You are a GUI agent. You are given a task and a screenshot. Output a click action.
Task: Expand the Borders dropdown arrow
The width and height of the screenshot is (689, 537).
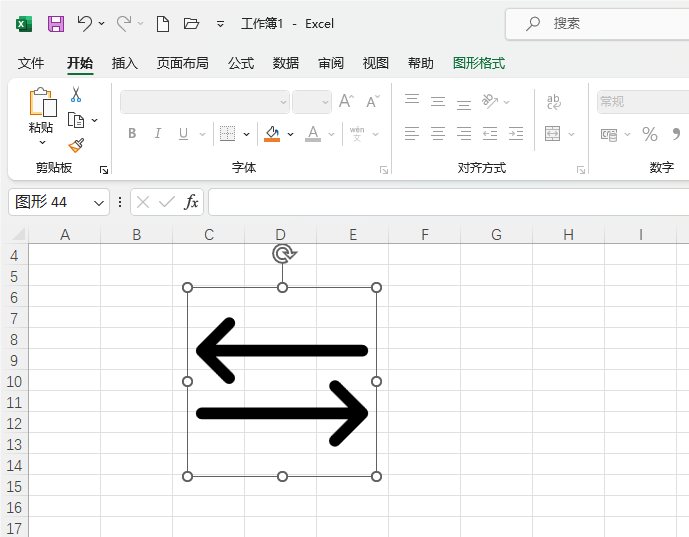point(247,134)
